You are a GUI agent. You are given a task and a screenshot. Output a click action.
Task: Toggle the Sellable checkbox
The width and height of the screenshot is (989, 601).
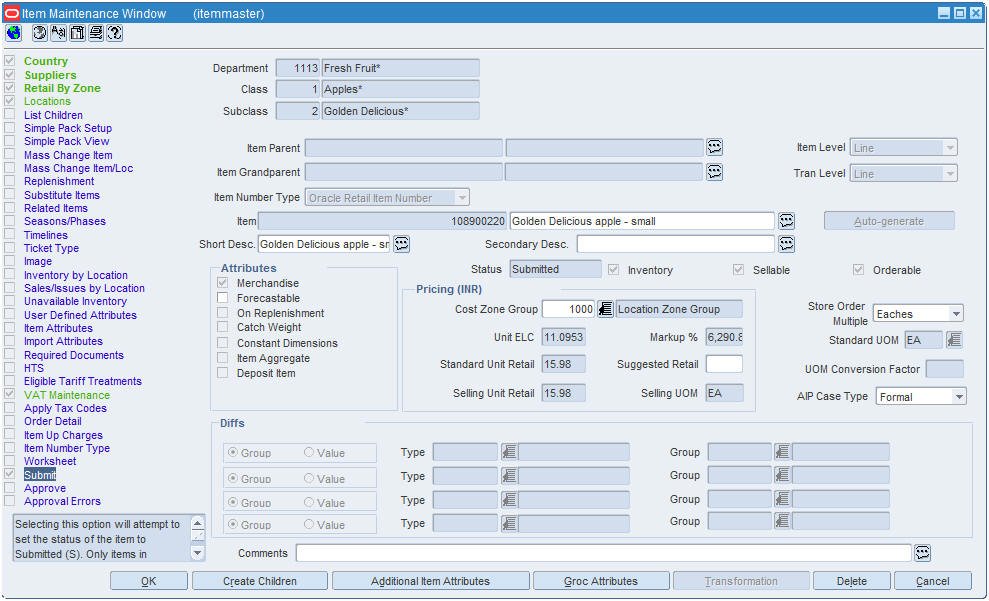pos(739,269)
